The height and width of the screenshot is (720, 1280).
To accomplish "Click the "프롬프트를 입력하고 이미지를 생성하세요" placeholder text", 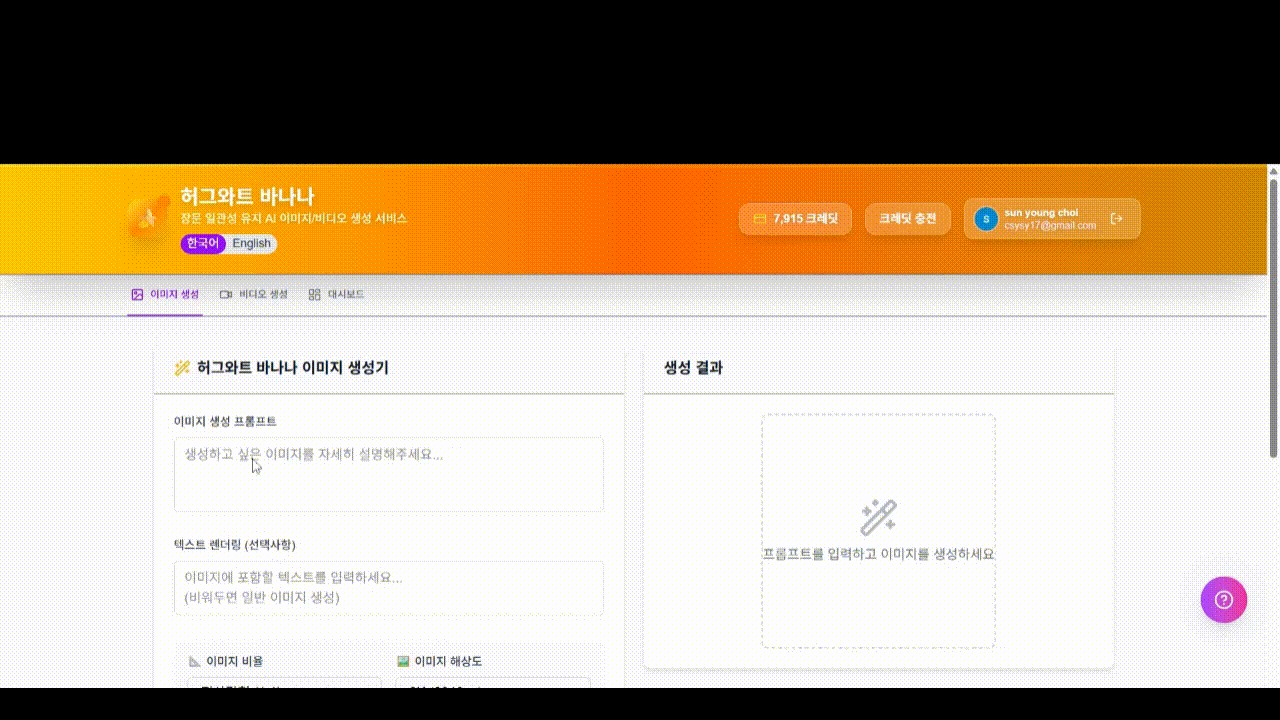I will [878, 554].
